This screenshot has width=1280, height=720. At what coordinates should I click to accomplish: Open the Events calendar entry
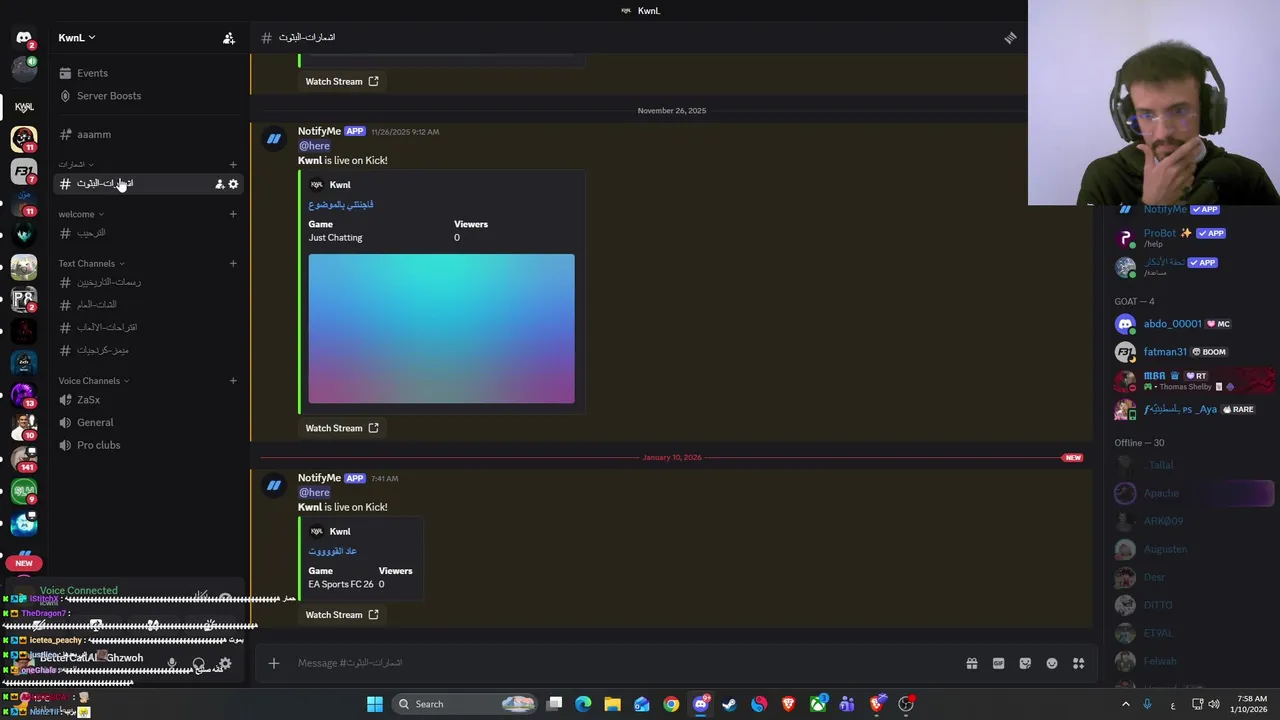coord(92,73)
